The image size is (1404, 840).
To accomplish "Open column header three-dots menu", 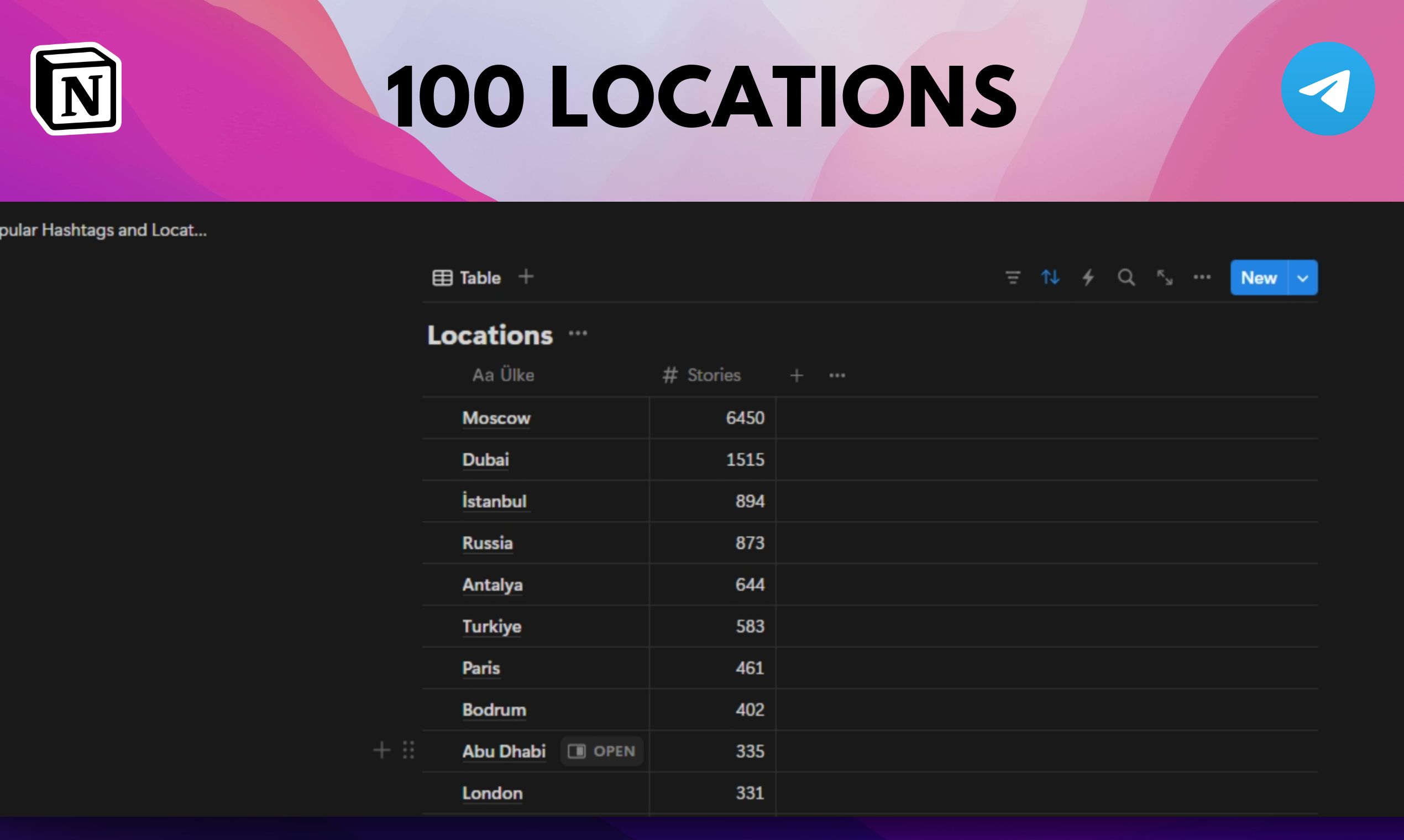I will pyautogui.click(x=837, y=375).
